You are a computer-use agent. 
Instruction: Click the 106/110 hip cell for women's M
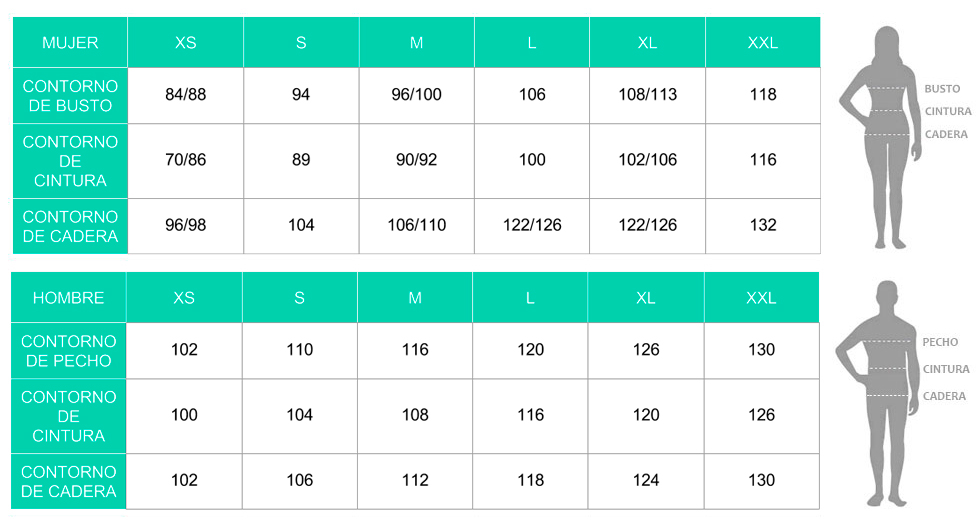click(x=416, y=225)
